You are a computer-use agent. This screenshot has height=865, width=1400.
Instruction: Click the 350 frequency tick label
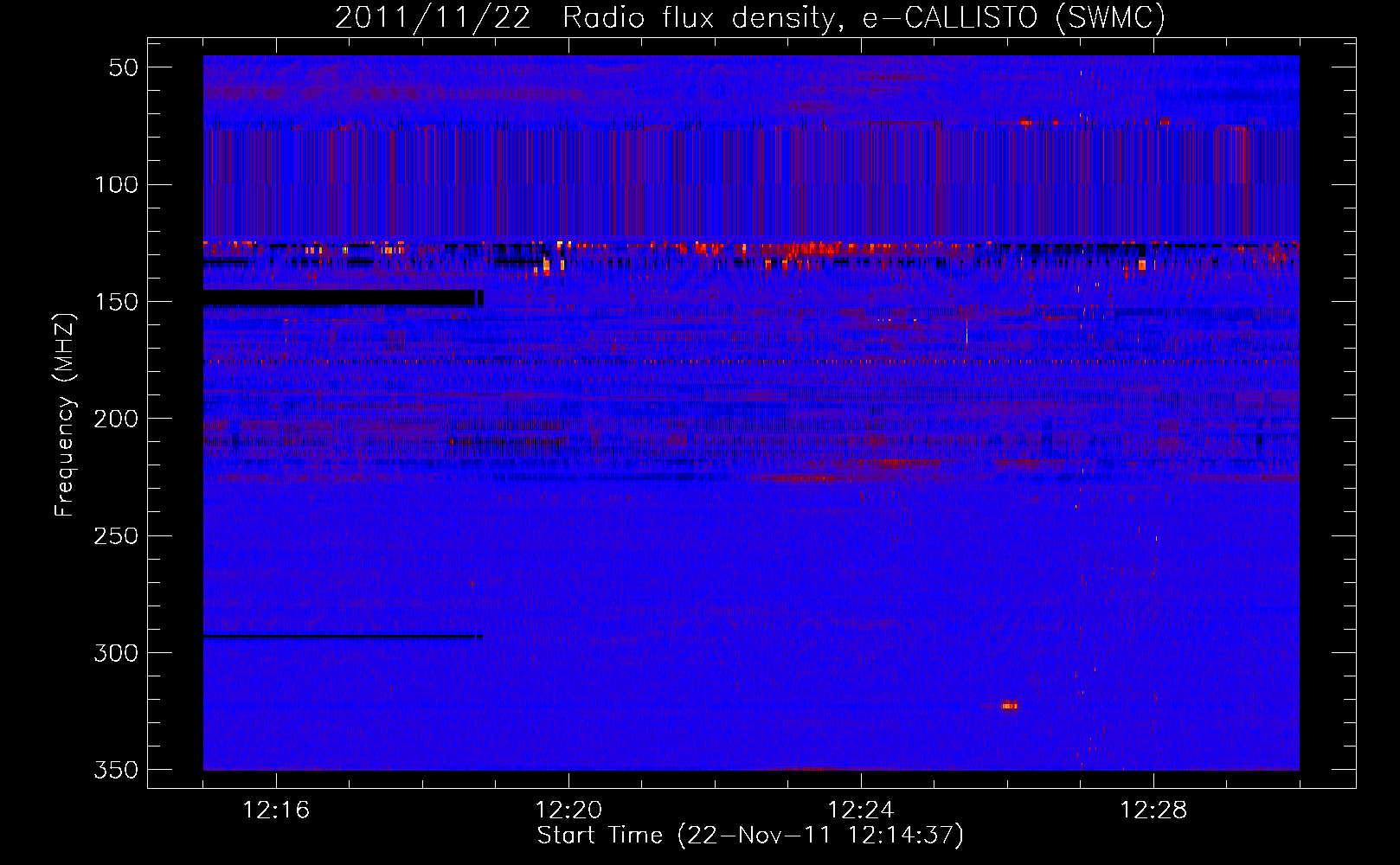(116, 770)
